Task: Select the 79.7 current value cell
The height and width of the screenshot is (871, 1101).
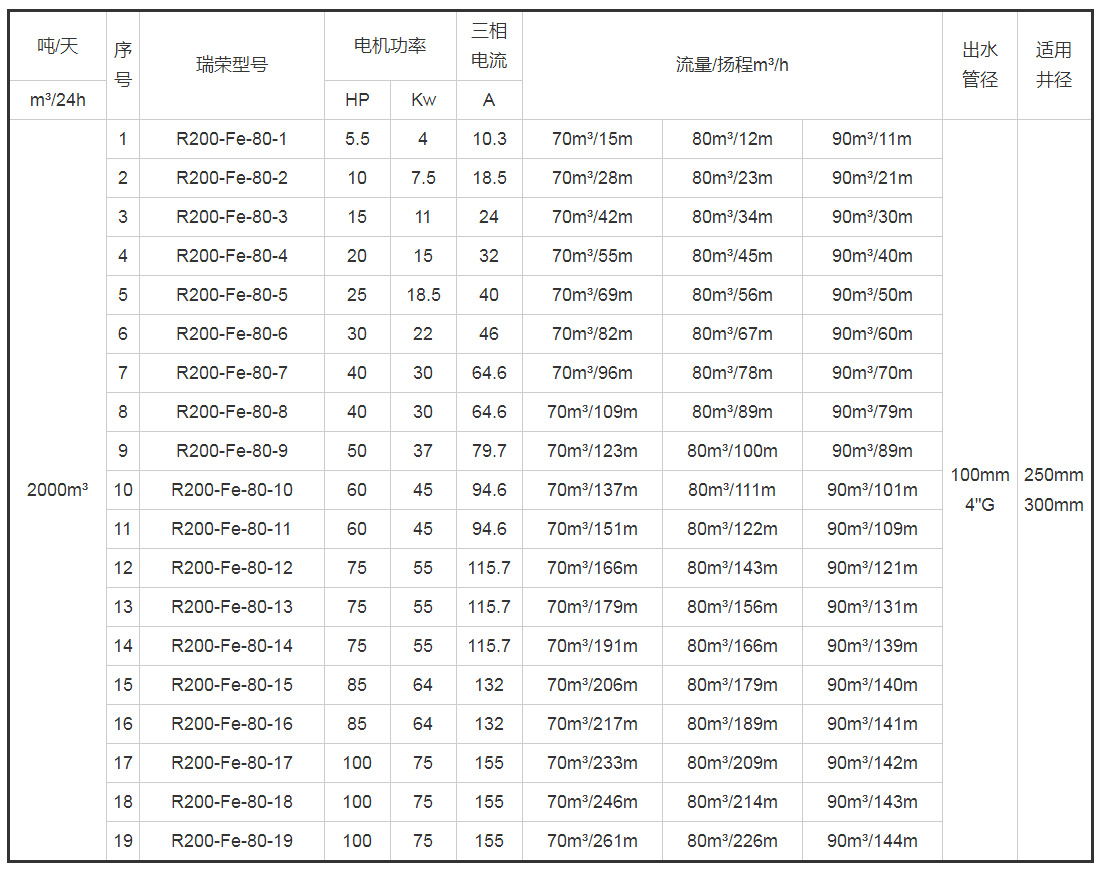Action: [489, 451]
